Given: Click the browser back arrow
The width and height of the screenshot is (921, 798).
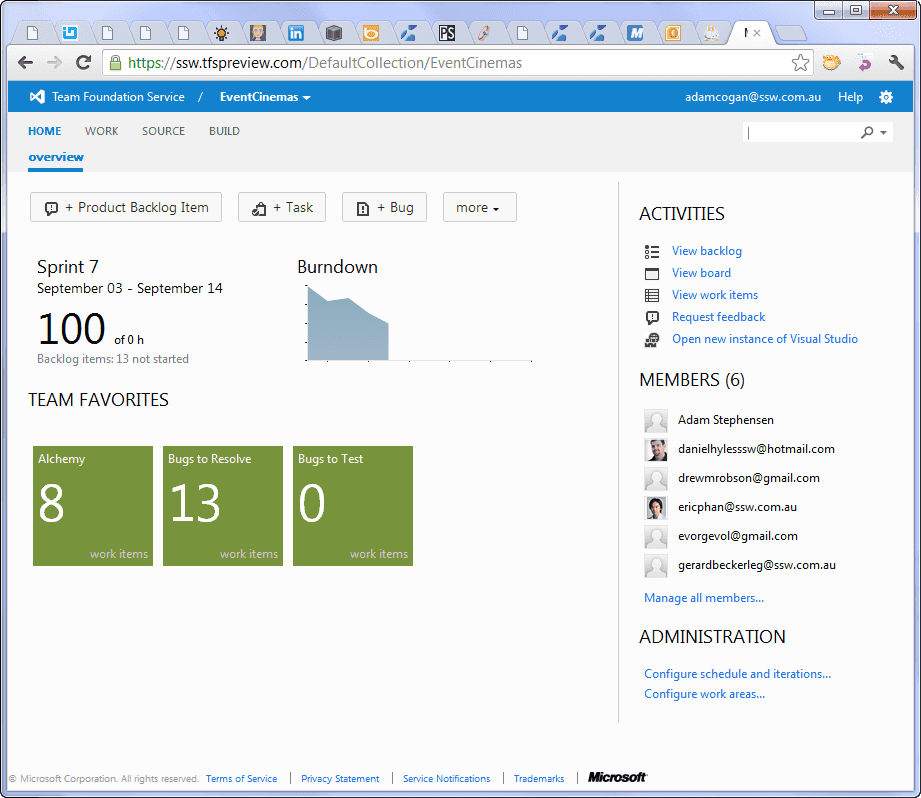Looking at the screenshot, I should tap(26, 63).
